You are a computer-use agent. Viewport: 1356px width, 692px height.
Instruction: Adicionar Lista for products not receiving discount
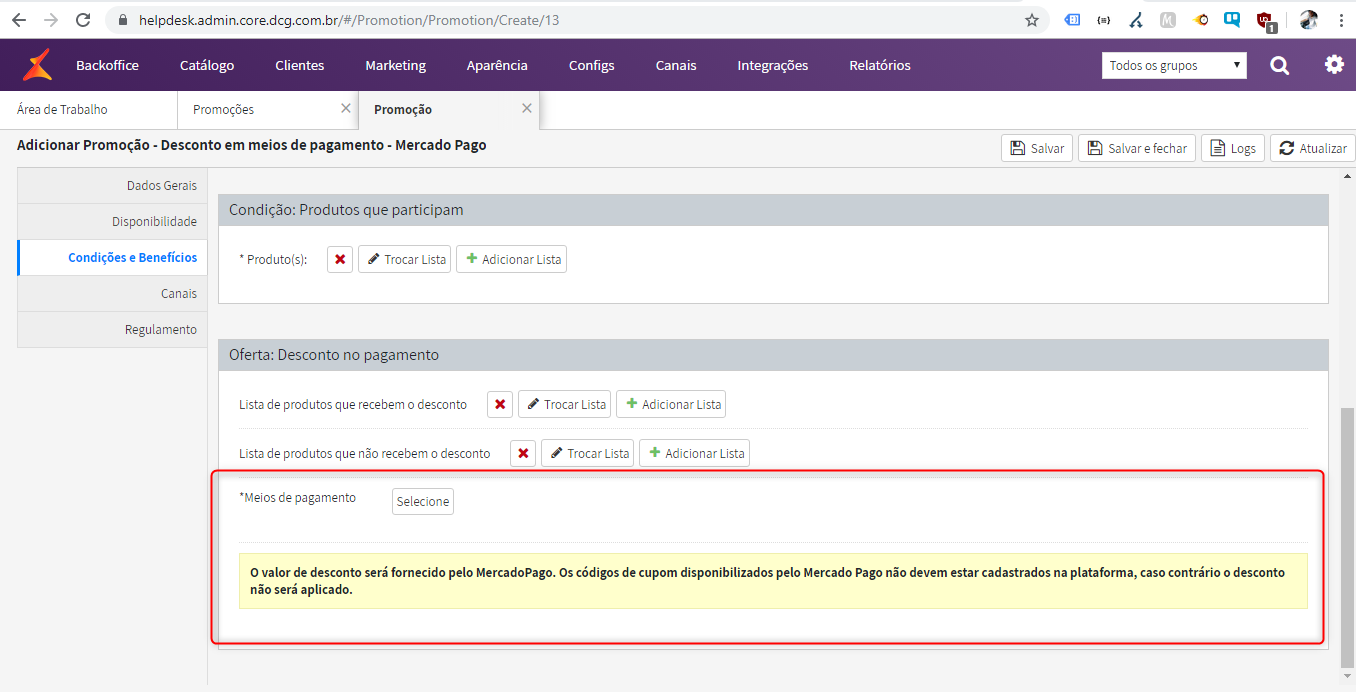point(694,453)
